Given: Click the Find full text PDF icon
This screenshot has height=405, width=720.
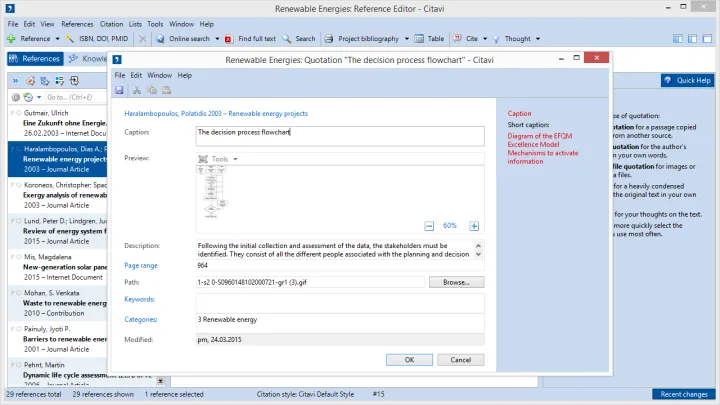Looking at the screenshot, I should tap(229, 39).
